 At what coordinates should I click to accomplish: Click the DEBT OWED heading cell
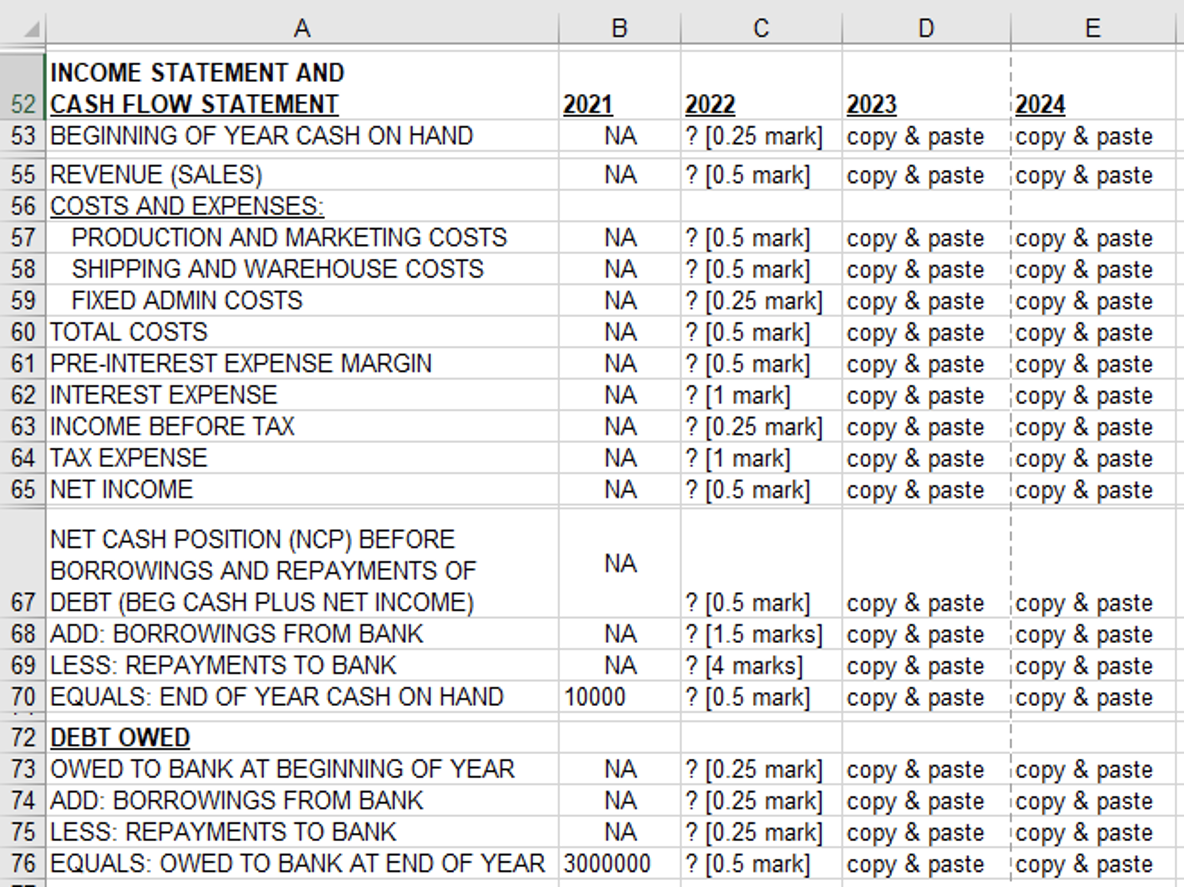click(x=303, y=737)
